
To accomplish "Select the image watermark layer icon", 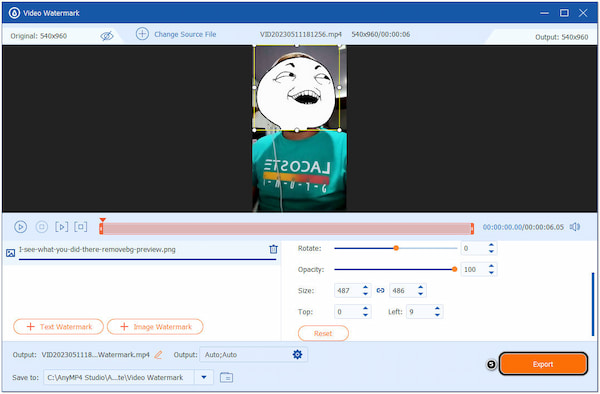I will [x=10, y=253].
